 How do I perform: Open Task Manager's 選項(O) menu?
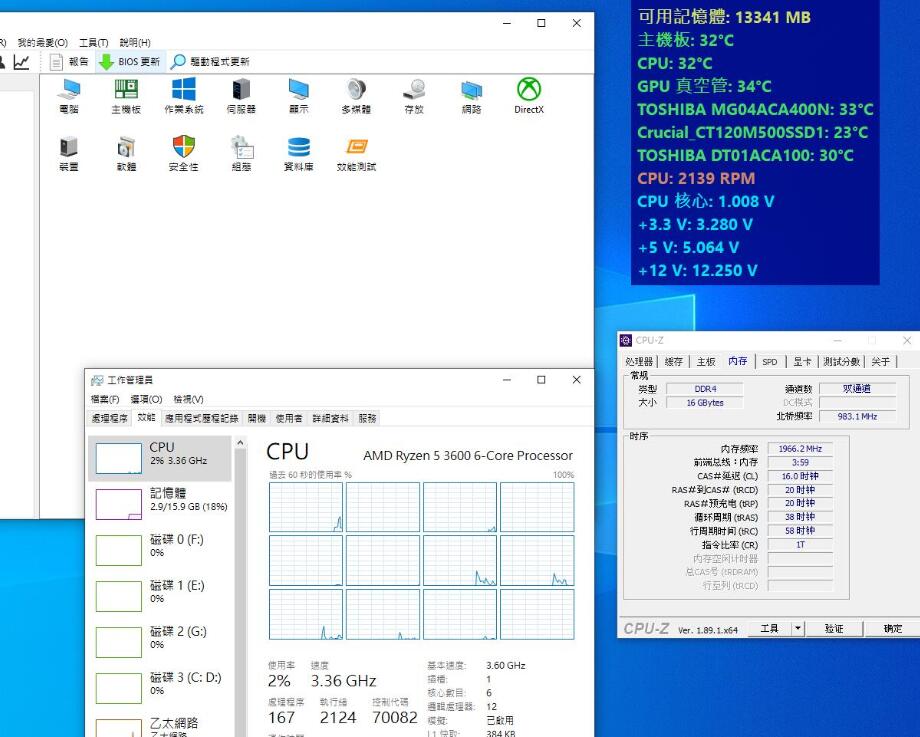(146, 399)
